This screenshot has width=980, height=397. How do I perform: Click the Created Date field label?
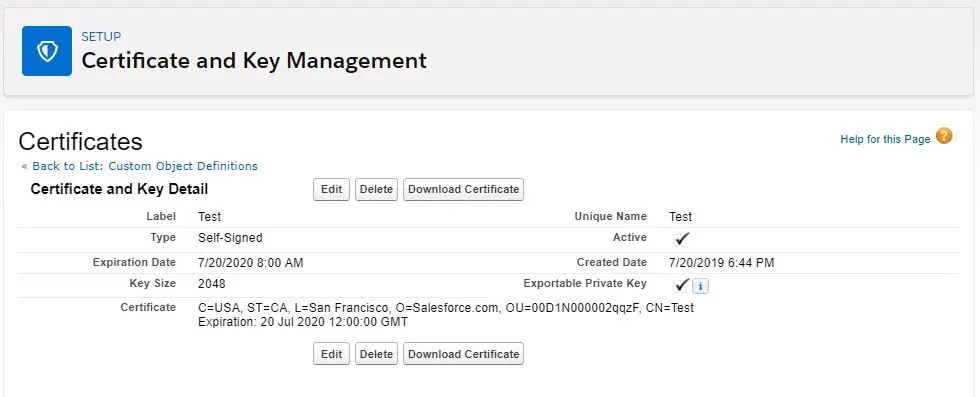[612, 263]
